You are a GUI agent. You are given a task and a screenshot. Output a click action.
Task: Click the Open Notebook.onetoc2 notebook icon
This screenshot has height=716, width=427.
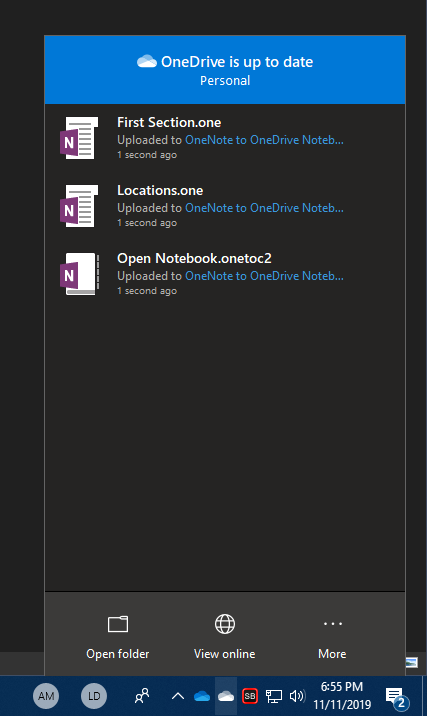(x=79, y=274)
